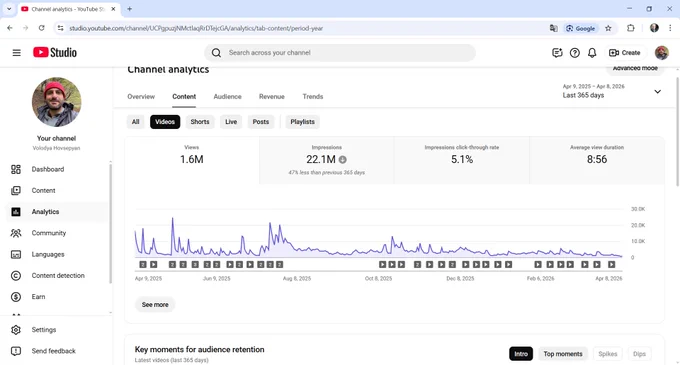The image size is (680, 365).
Task: Select the Dips chip
Action: (x=639, y=354)
